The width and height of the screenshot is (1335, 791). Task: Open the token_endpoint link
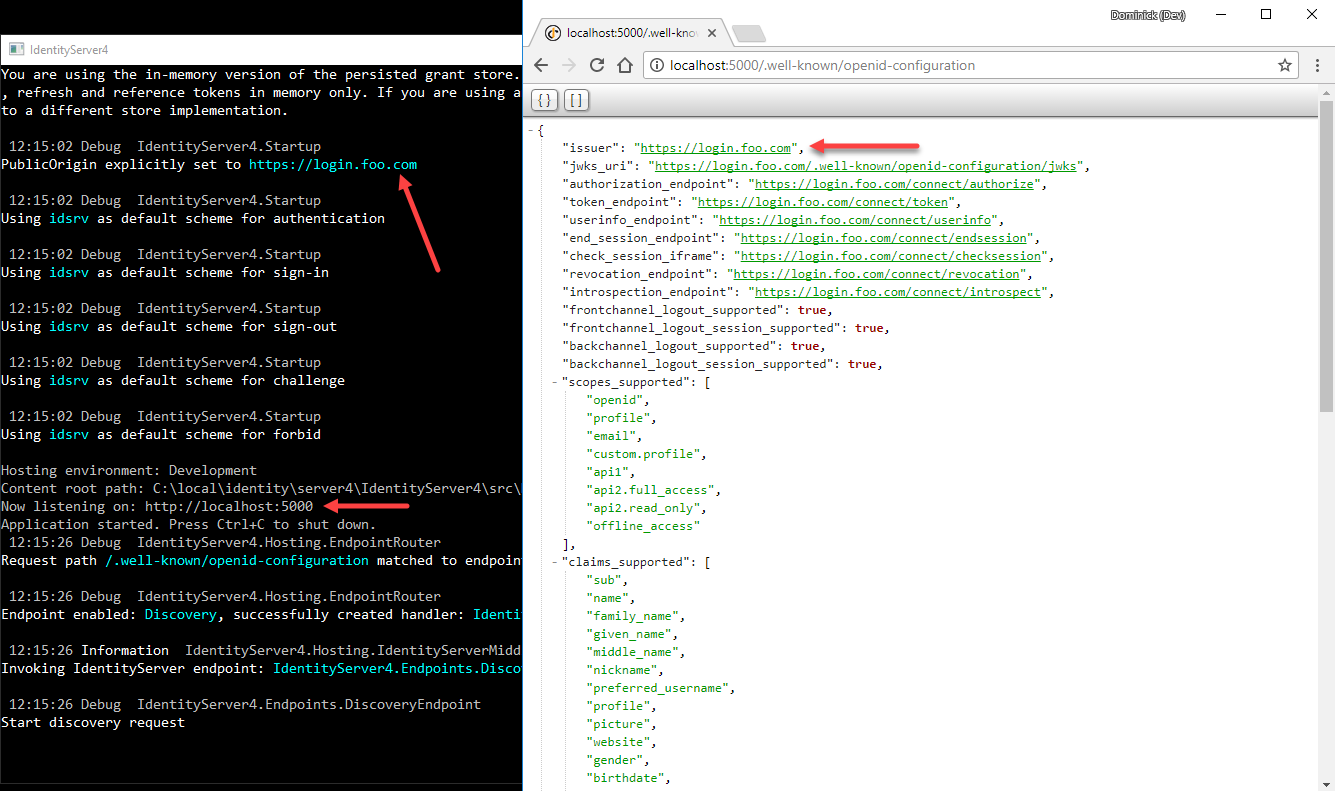tap(823, 201)
